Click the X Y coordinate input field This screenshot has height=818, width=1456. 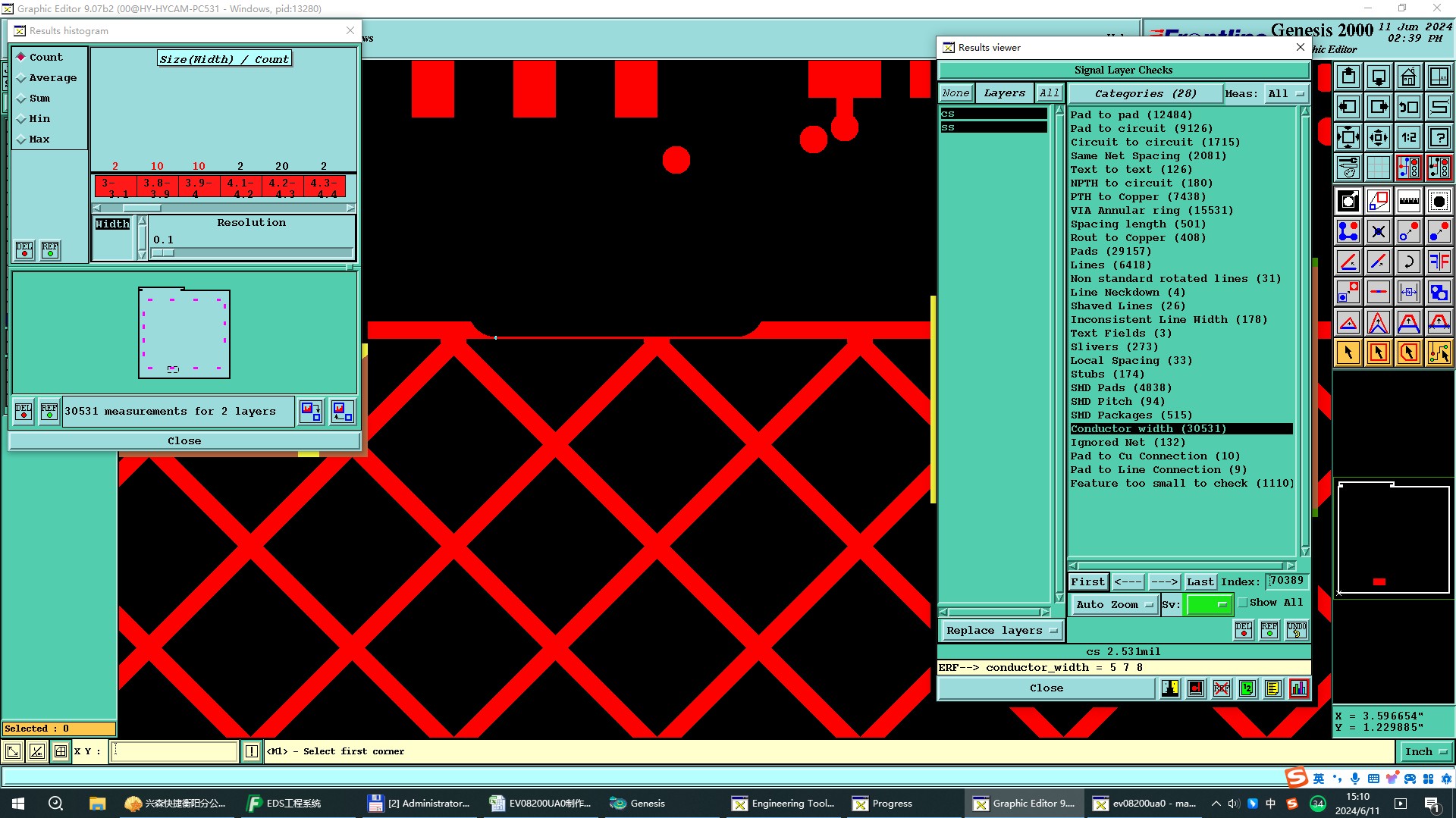[174, 752]
